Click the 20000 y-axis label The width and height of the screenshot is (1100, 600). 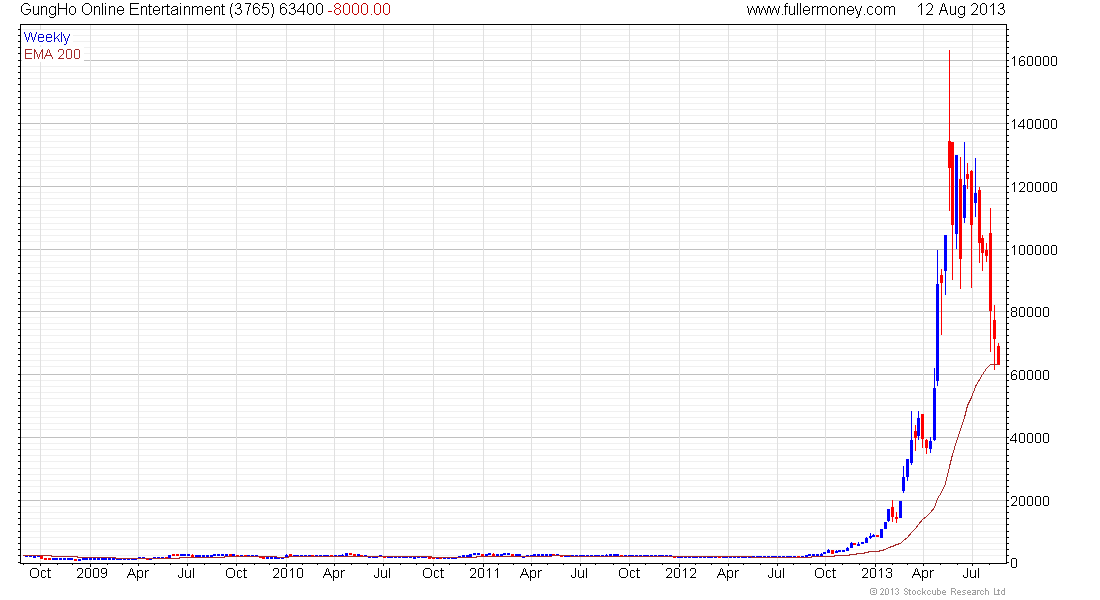(1030, 502)
